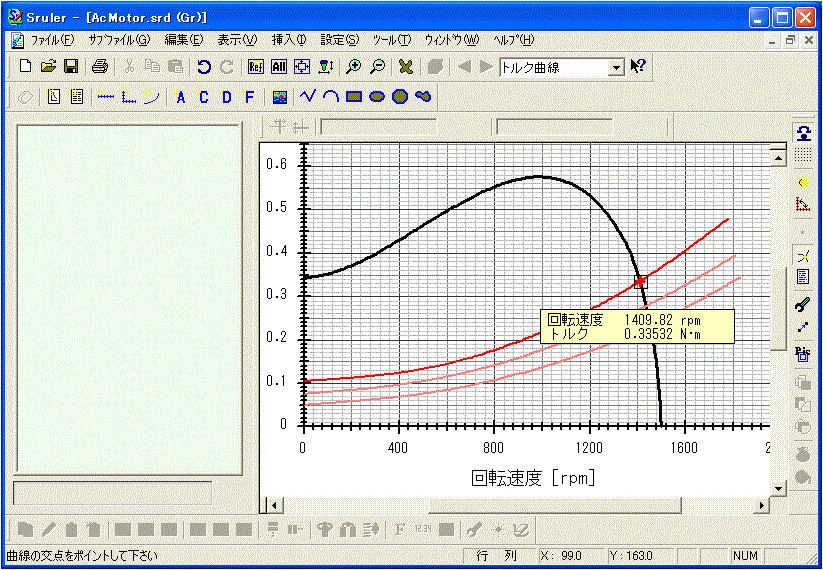Viewport: 823px width, 570px height.
Task: Open the 編集(E) menu
Action: click(x=184, y=40)
